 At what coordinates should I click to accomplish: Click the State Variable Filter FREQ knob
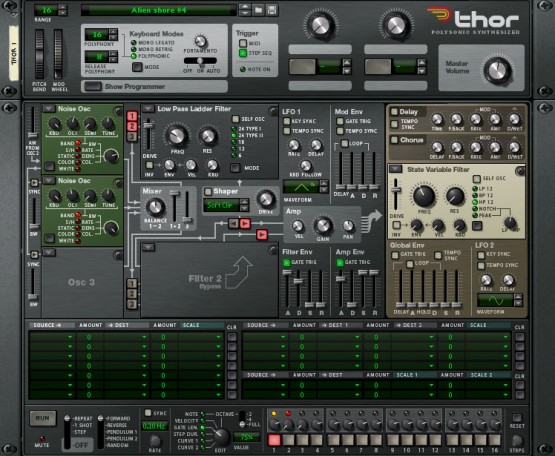(x=424, y=196)
